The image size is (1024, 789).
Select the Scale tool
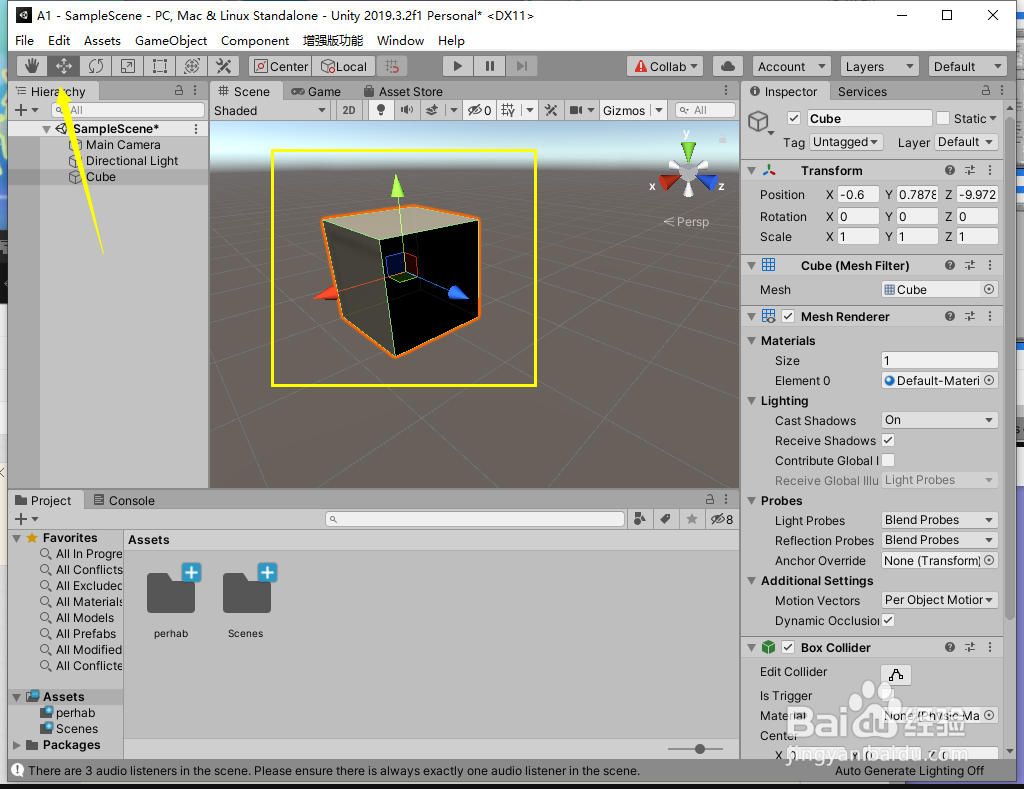pos(128,66)
